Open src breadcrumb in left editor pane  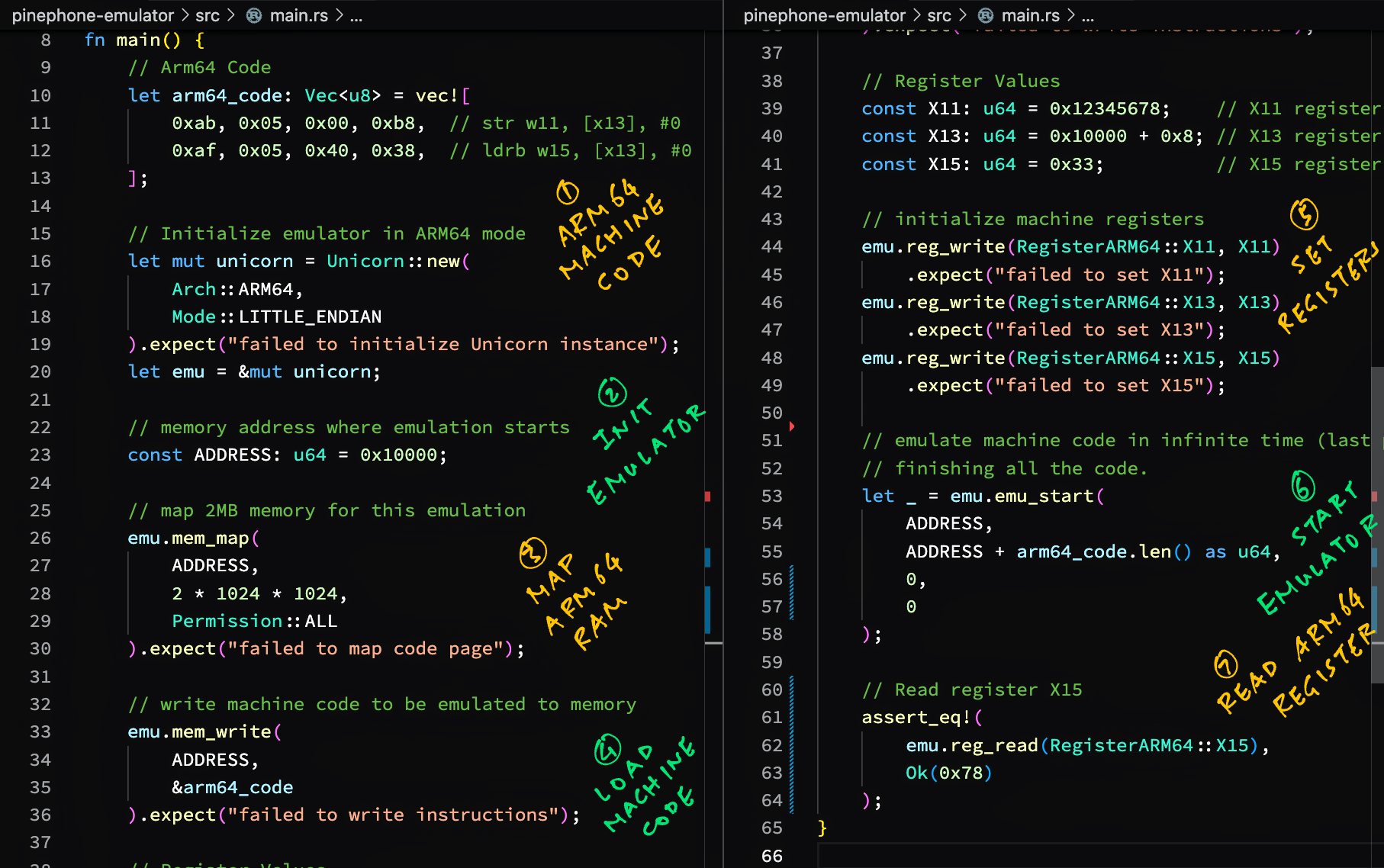pyautogui.click(x=208, y=15)
